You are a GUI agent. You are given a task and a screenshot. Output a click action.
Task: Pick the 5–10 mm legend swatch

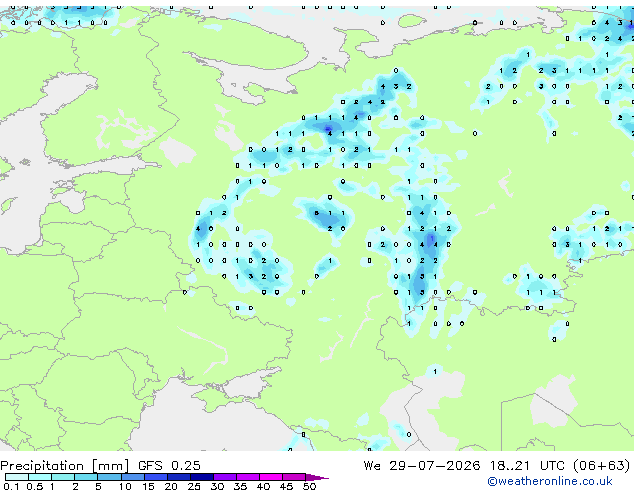pos(109,477)
